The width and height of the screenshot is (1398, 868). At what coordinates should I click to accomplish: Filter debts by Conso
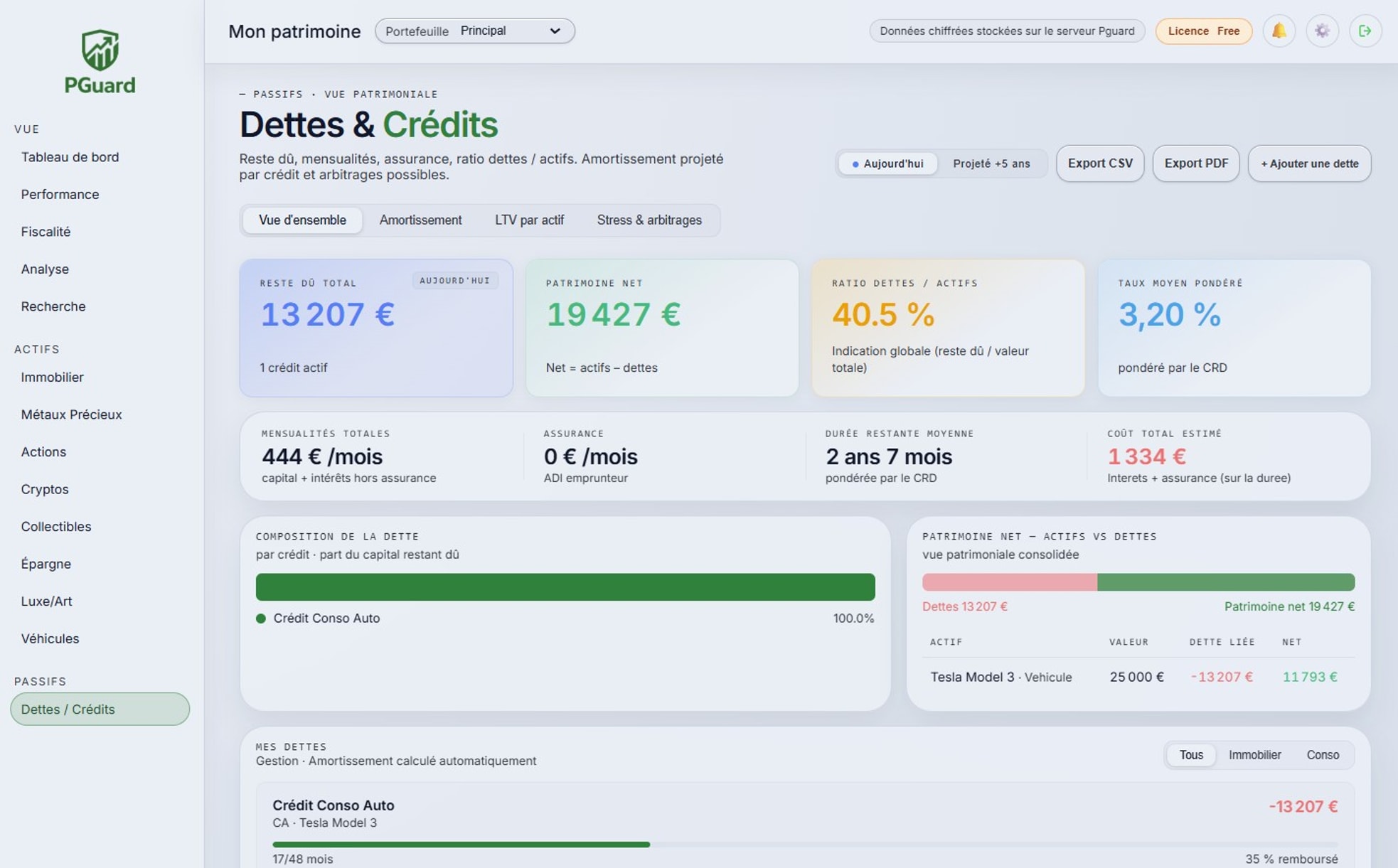point(1323,755)
